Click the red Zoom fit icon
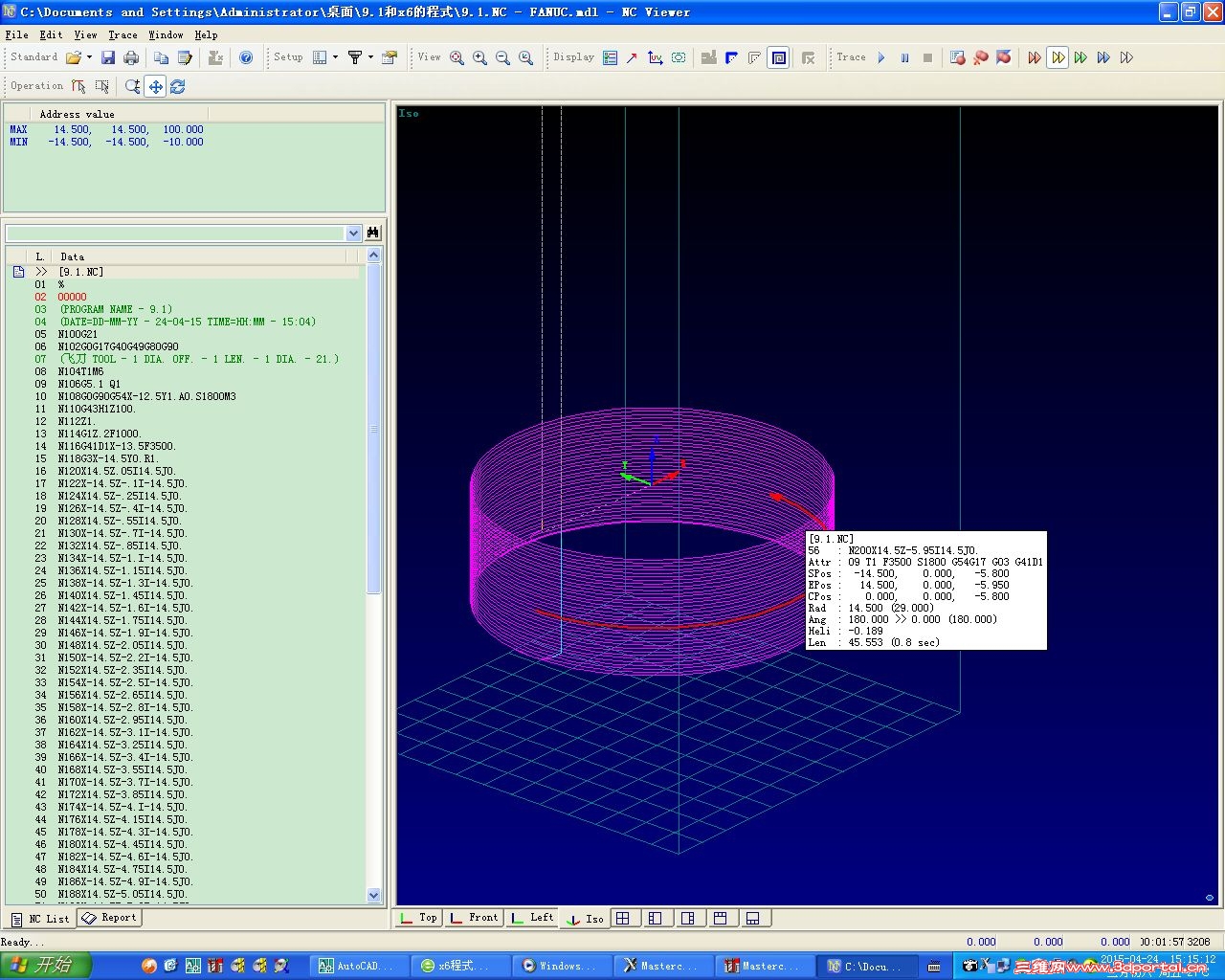Screen dimensions: 1225x980 457,57
